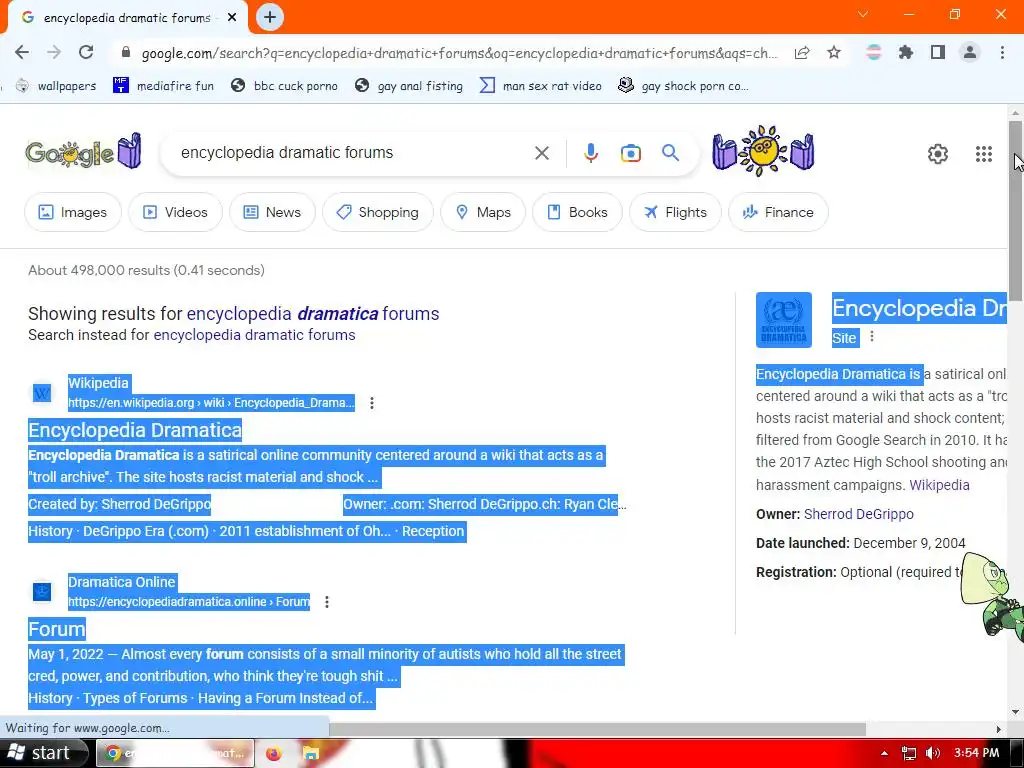Image resolution: width=1024 pixels, height=768 pixels.
Task: Open the more options for Dramatica Online result
Action: [x=327, y=602]
